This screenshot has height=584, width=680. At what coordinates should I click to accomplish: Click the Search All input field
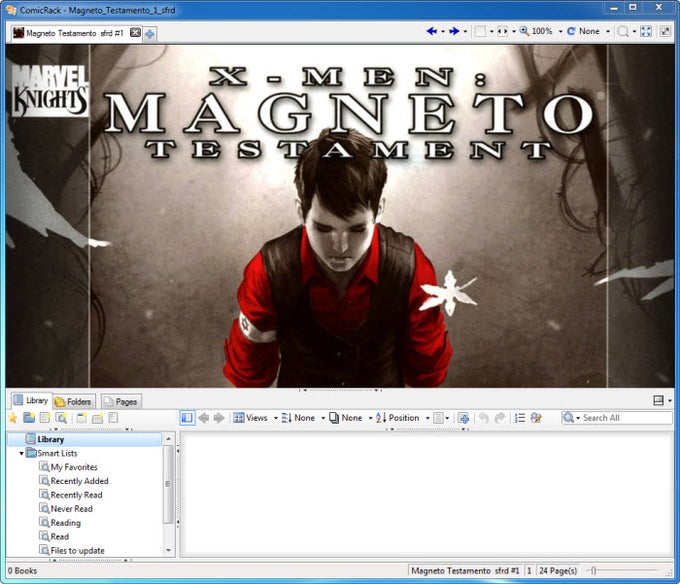[626, 418]
